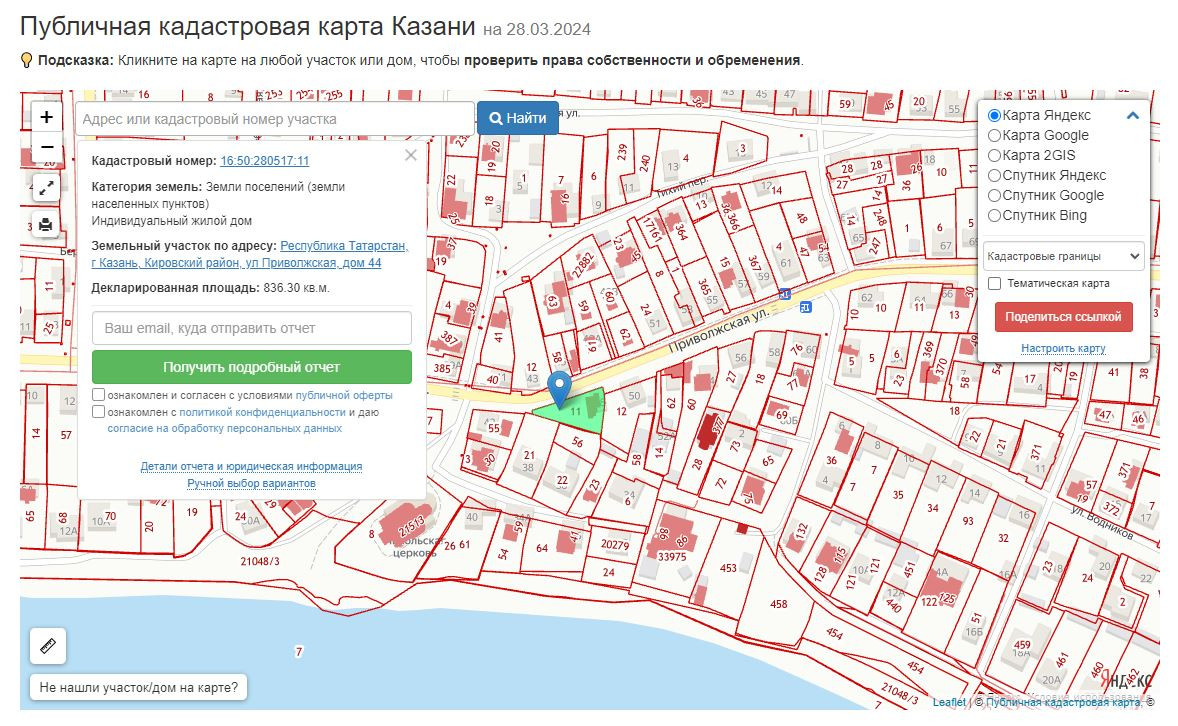Open the политикой конфиденциальности link
The height and width of the screenshot is (726, 1178).
pyautogui.click(x=262, y=413)
